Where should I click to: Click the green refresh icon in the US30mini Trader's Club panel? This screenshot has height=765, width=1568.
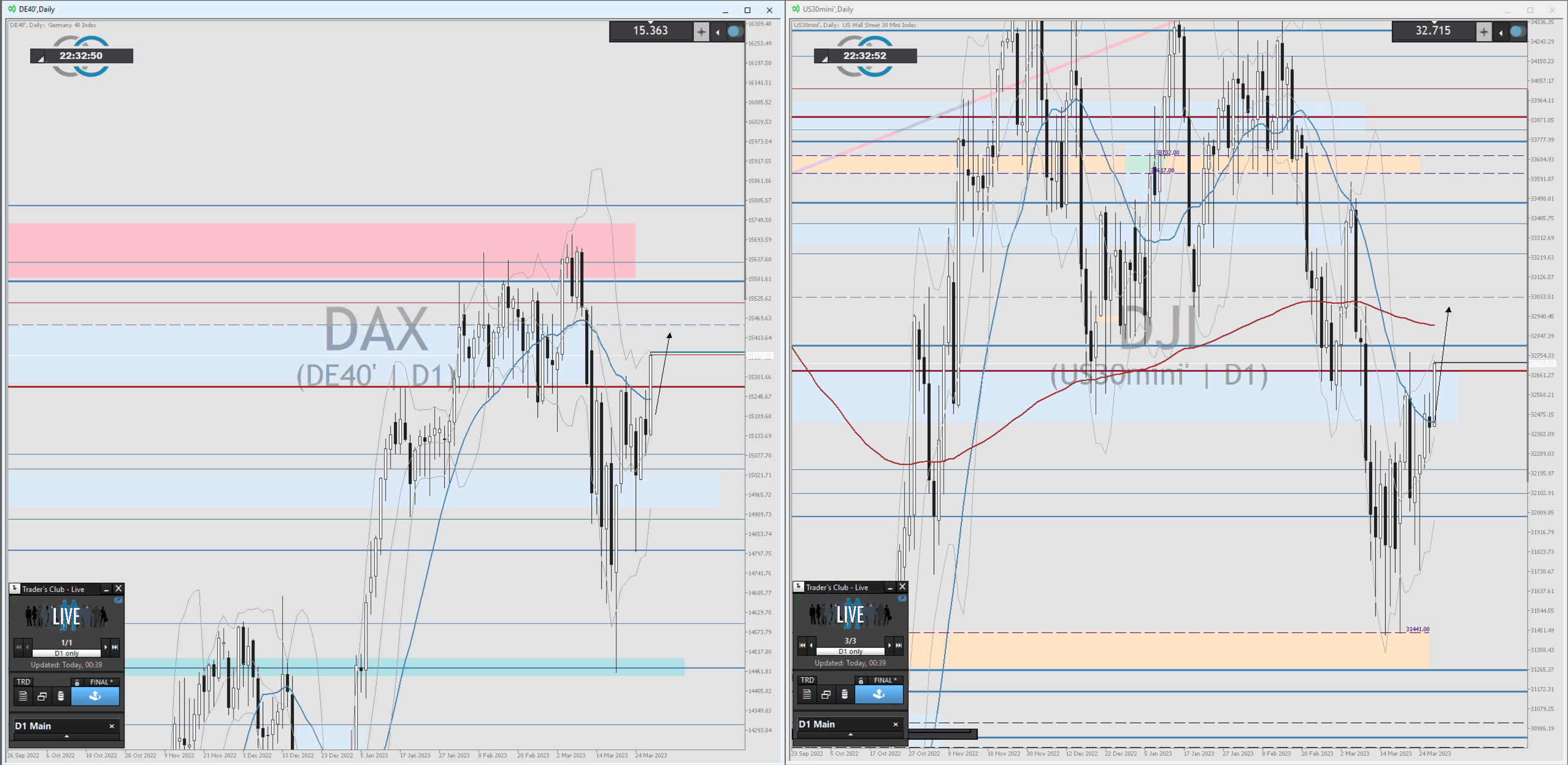point(798,598)
